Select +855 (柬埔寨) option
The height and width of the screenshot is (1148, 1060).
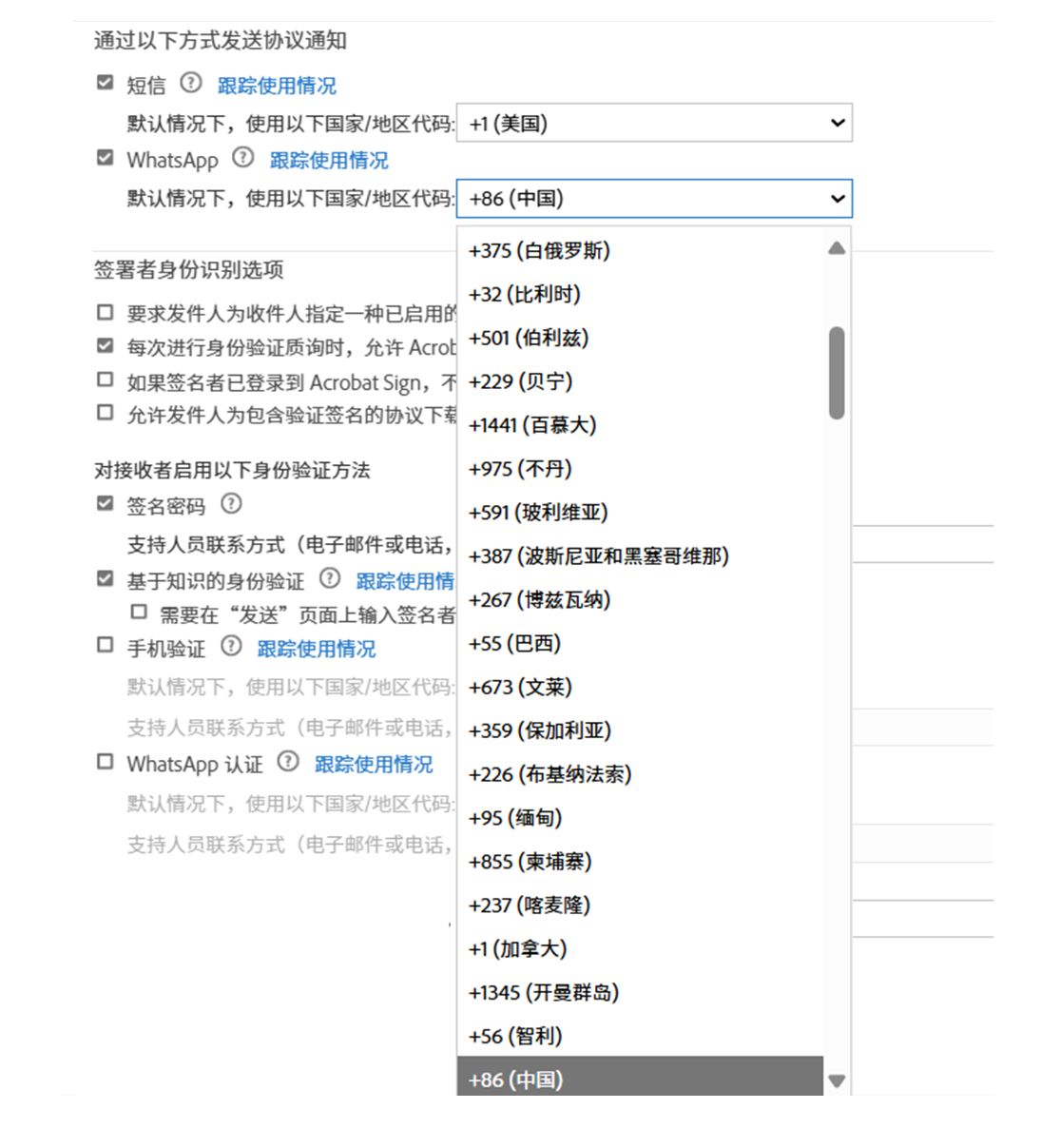coord(640,862)
